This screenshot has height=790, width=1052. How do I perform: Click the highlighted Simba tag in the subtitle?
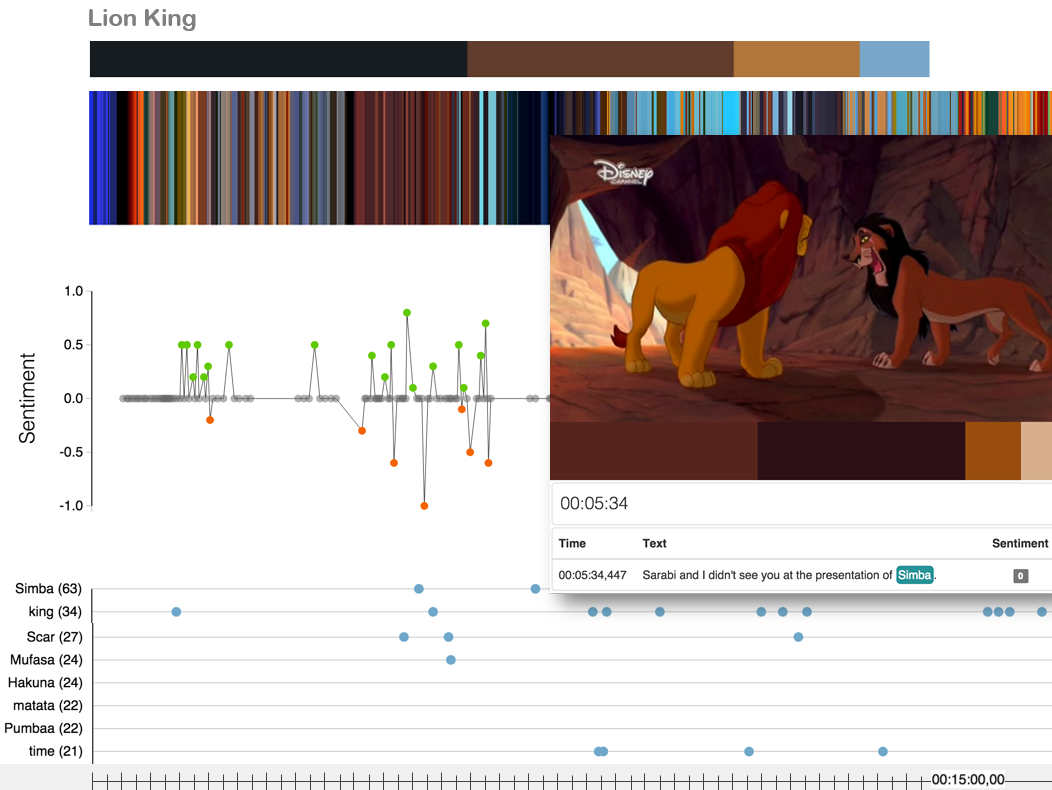click(x=914, y=575)
